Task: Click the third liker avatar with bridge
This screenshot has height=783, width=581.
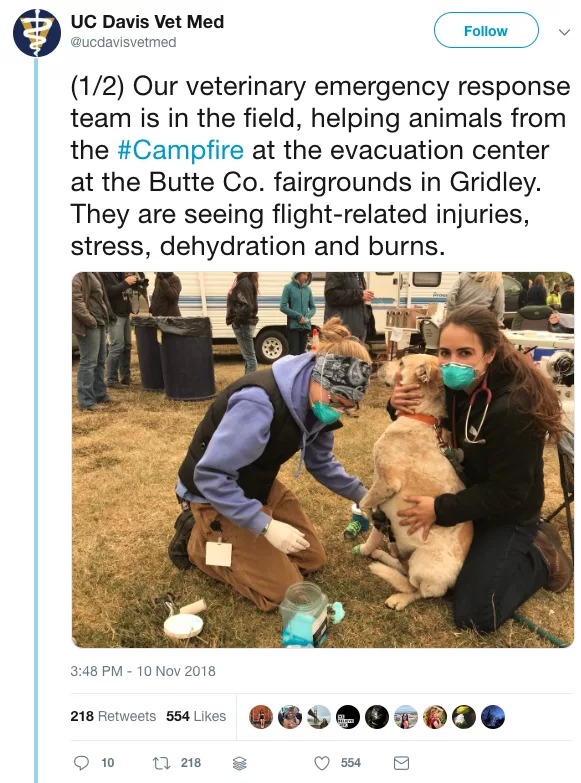Action: [319, 717]
